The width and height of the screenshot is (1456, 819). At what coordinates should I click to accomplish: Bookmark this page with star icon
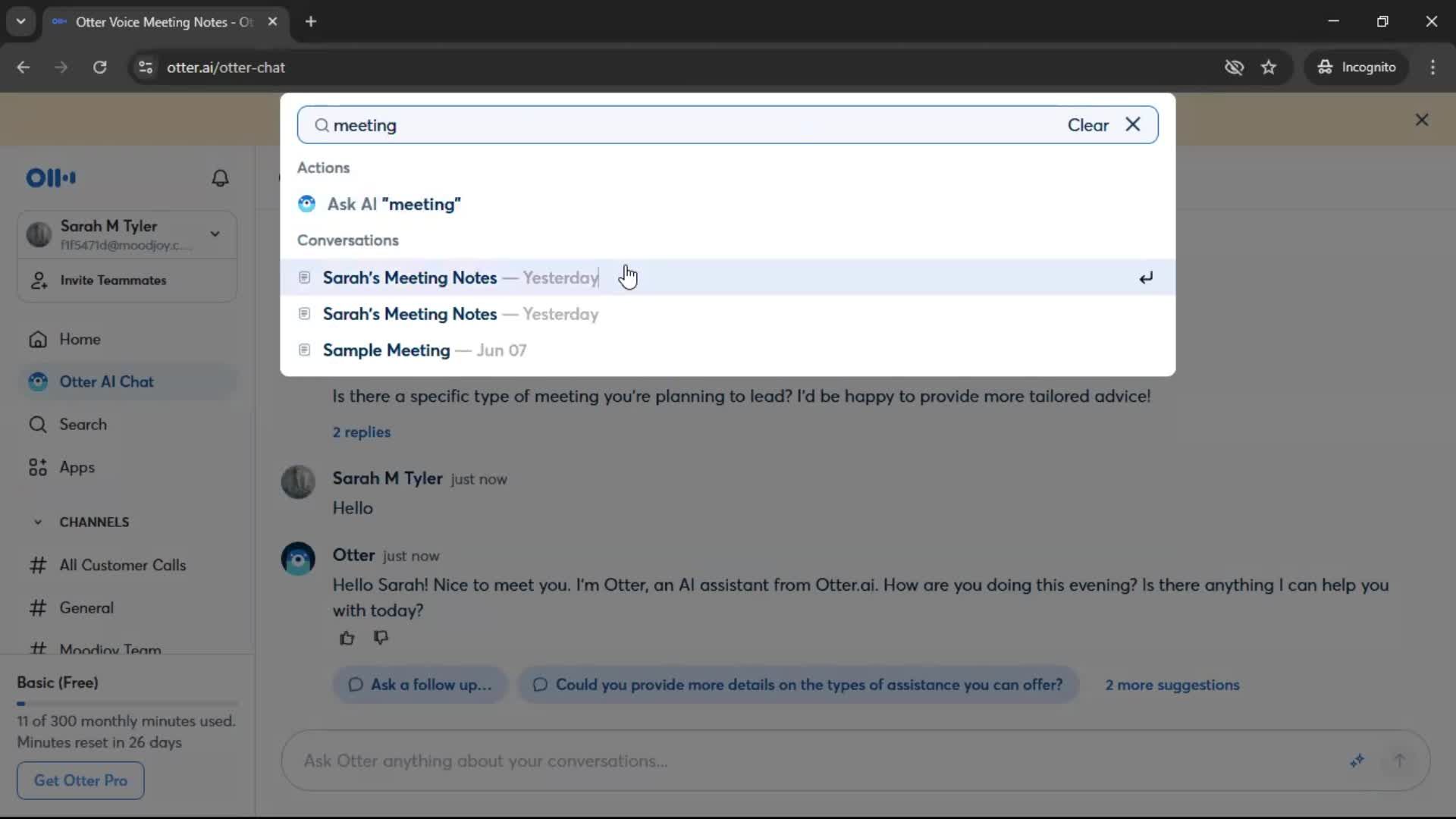(x=1269, y=67)
